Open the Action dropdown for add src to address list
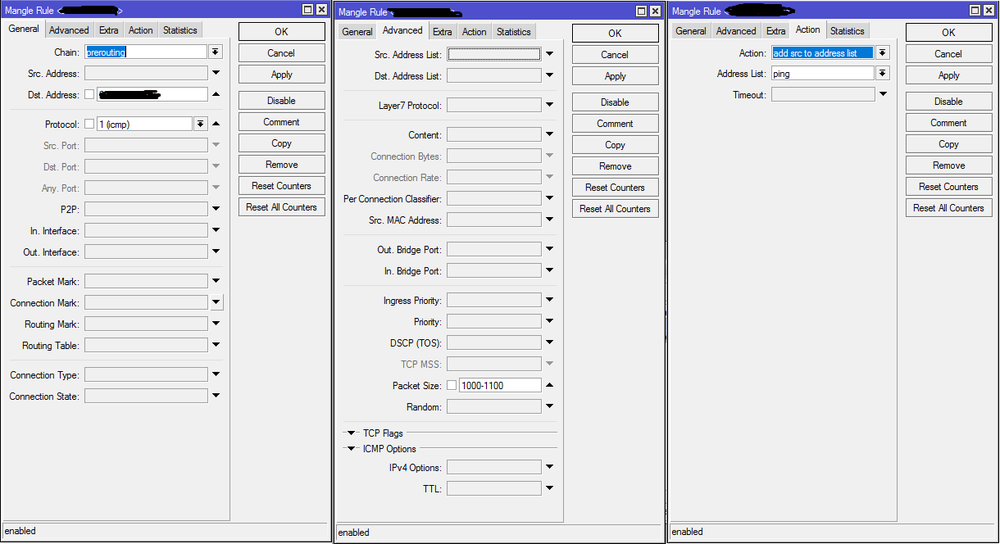 click(882, 53)
